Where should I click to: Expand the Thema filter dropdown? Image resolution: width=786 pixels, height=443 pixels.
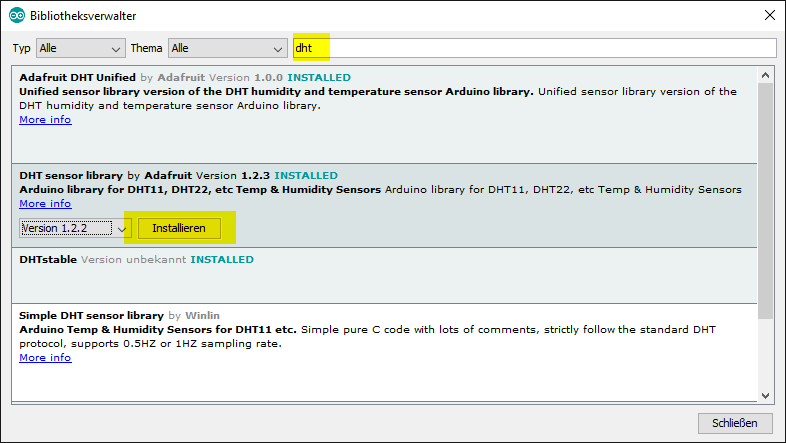[227, 48]
